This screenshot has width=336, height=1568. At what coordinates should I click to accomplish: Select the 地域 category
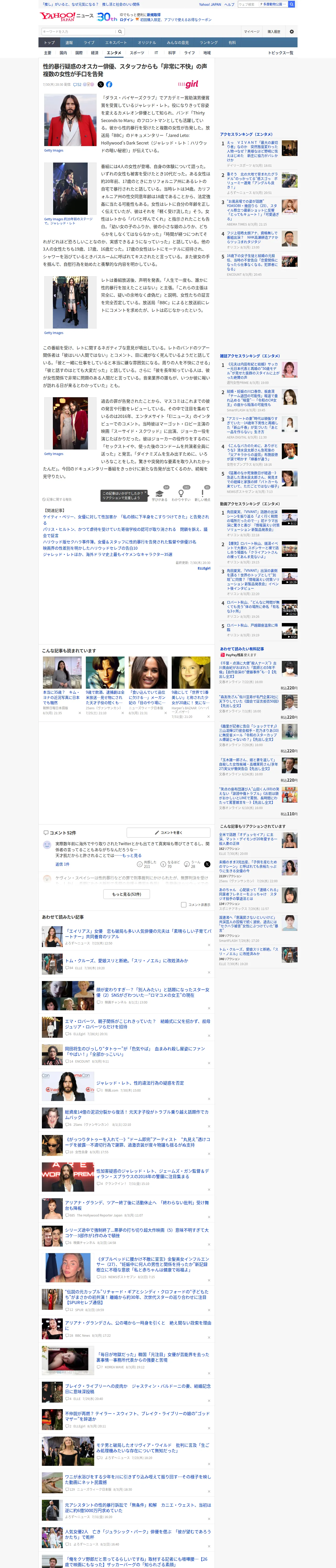coord(207,53)
